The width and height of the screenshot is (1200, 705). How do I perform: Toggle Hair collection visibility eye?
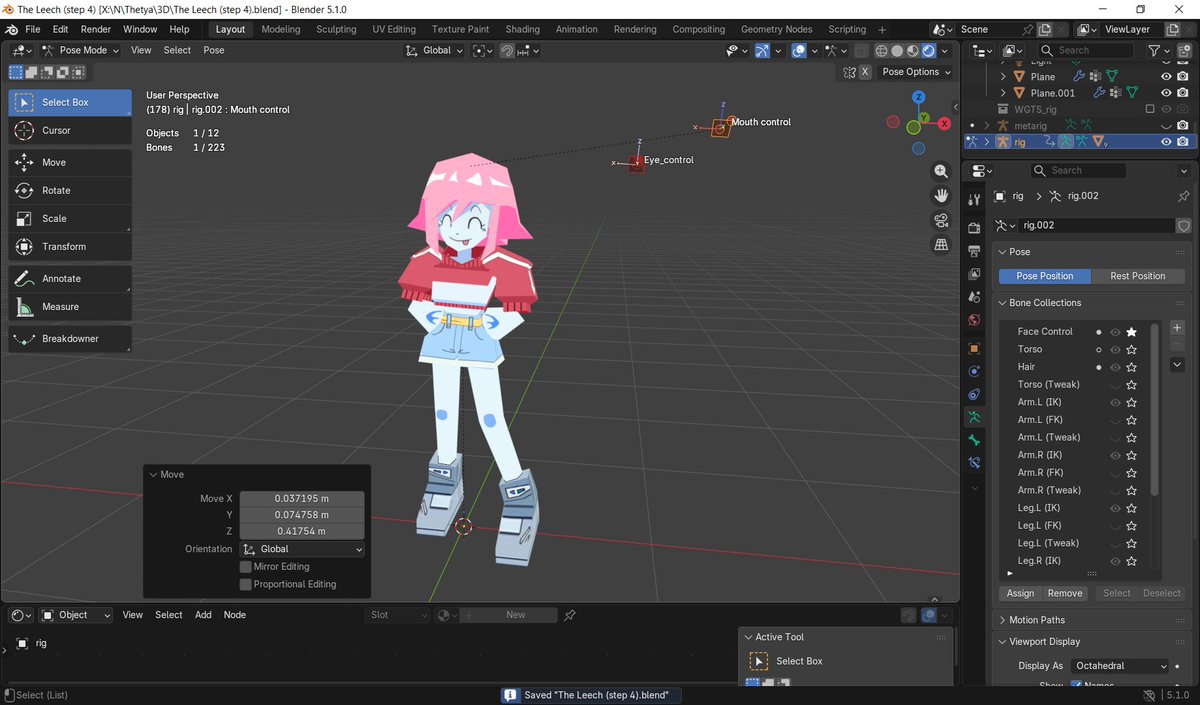(1115, 367)
